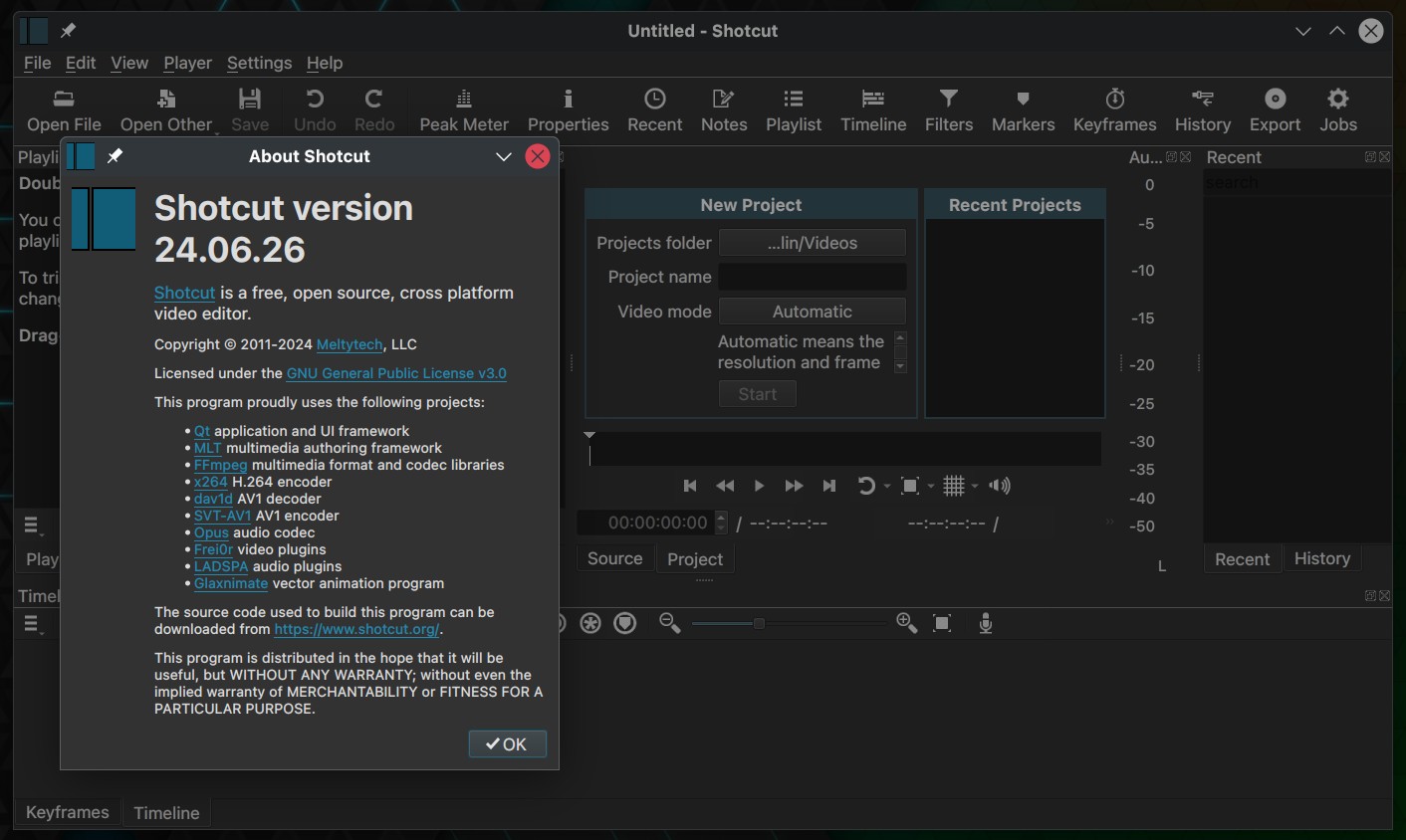Click the Project name input field
1406x840 pixels.
coord(813,277)
